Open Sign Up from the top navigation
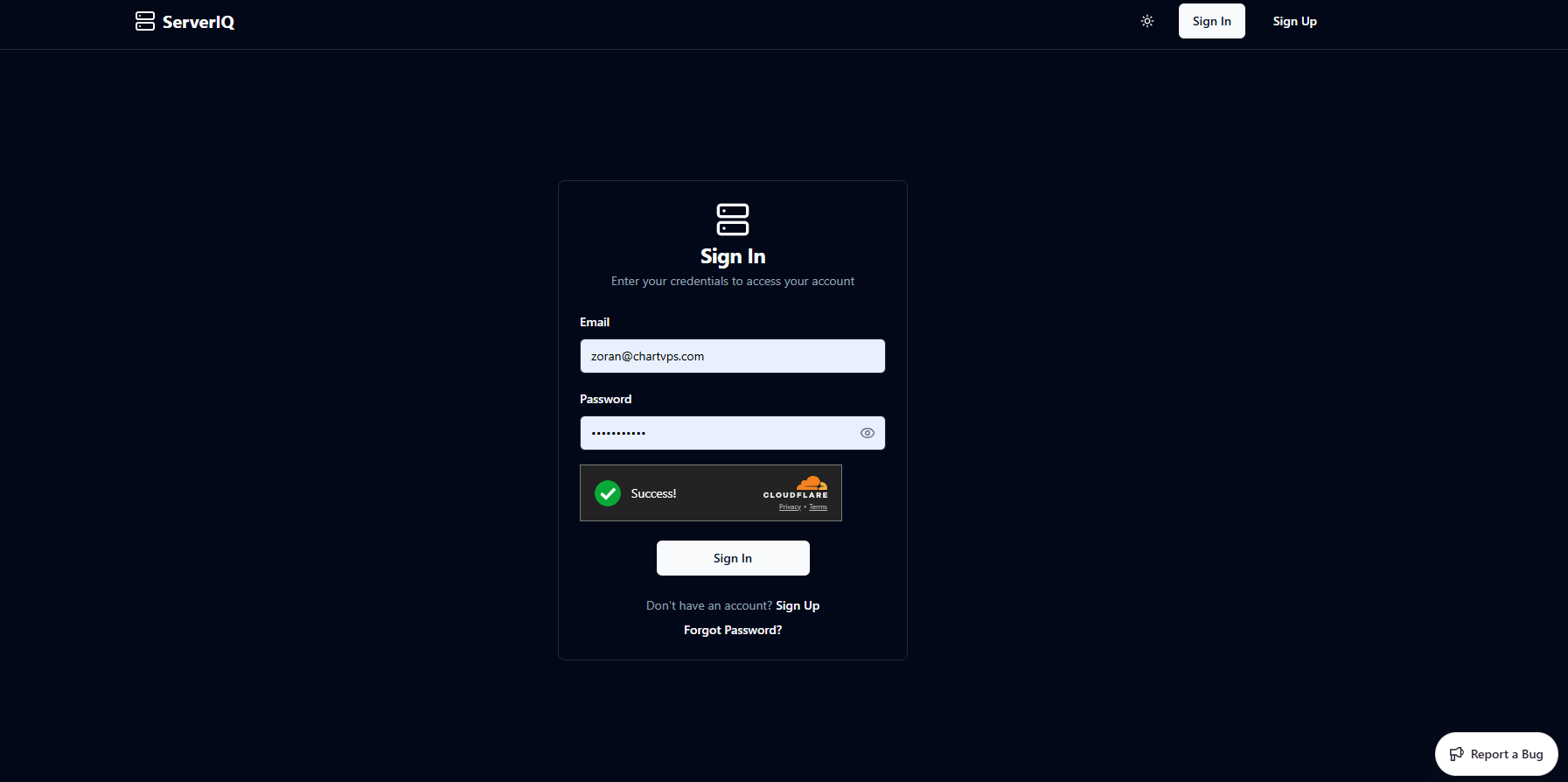Viewport: 1568px width, 782px height. [1294, 21]
